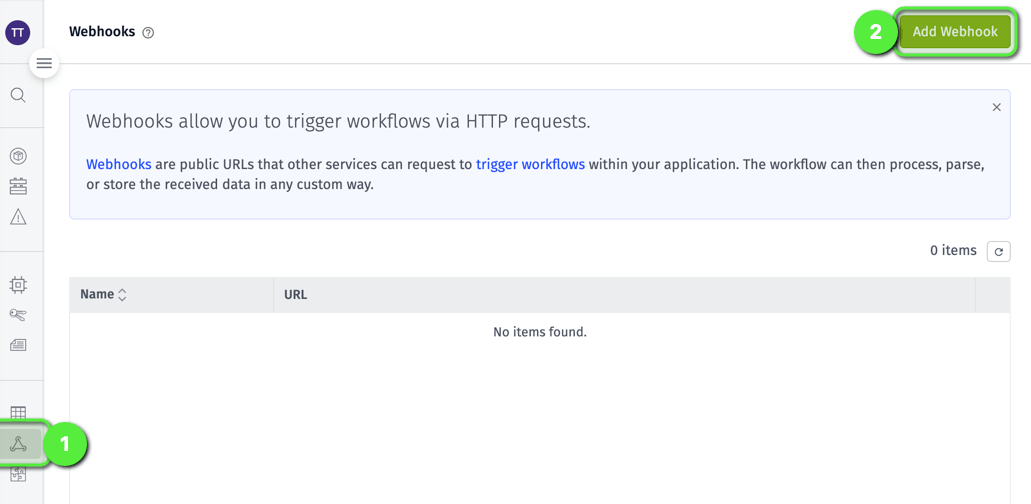Viewport: 1031px width, 504px height.
Task: Click the TT user avatar
Action: (x=18, y=32)
